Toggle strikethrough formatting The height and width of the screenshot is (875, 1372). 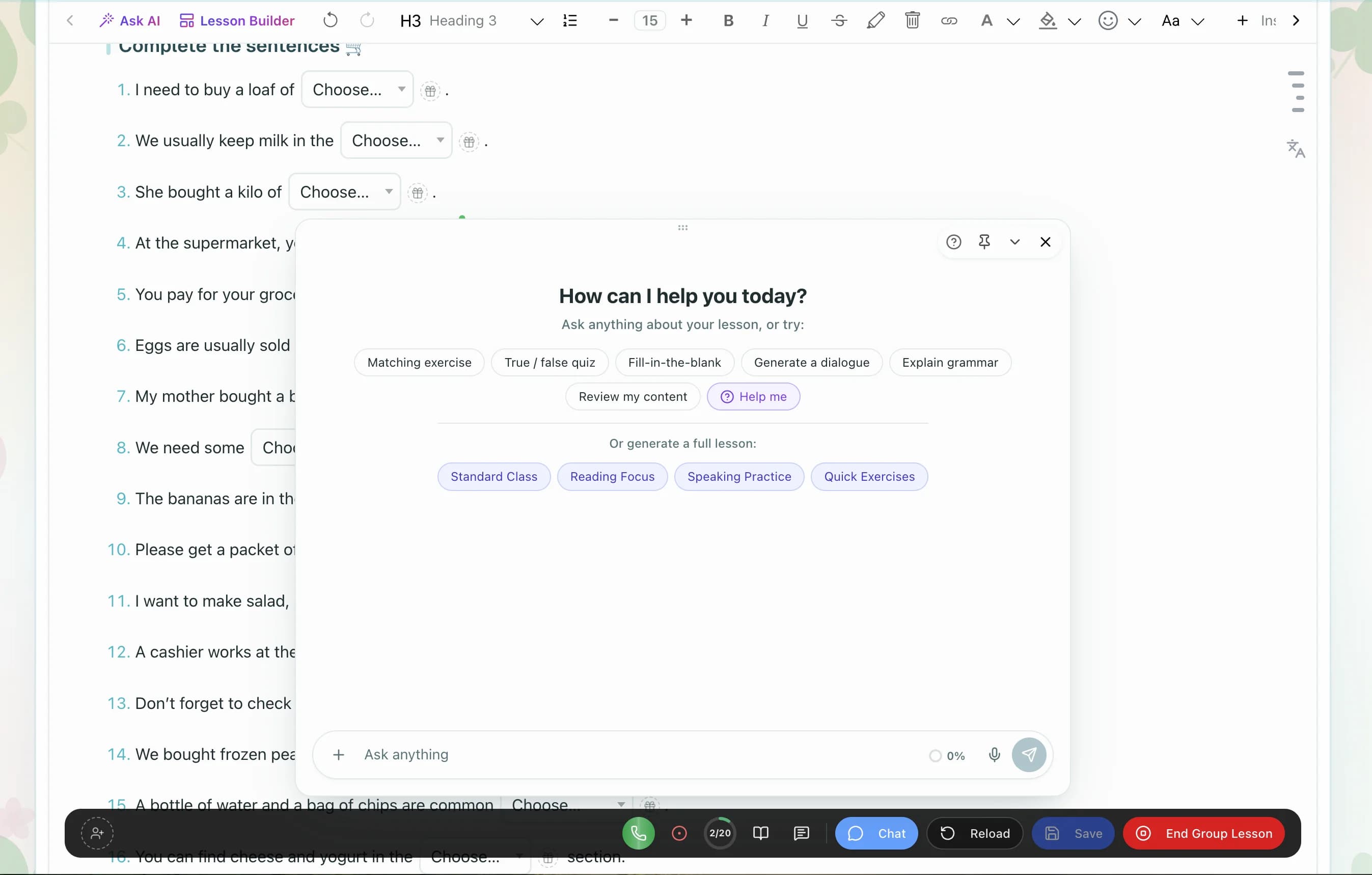click(839, 20)
